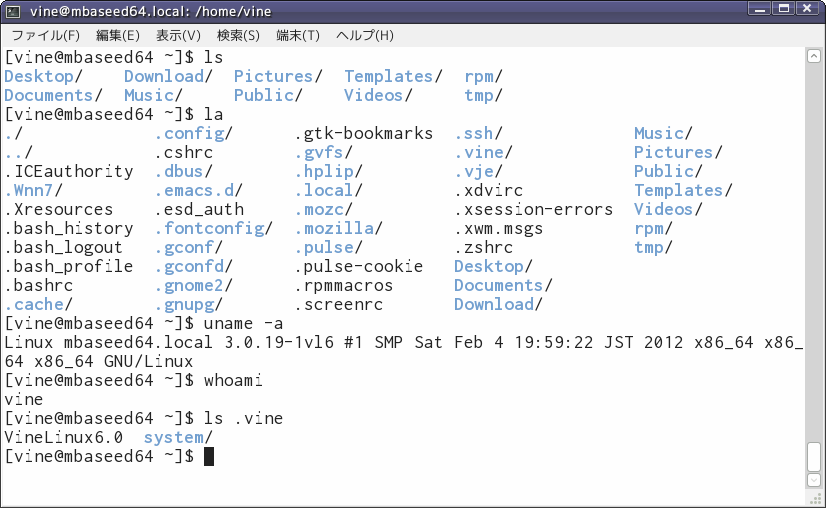Click the .bash_history file name
Image resolution: width=826 pixels, height=508 pixels.
69,229
